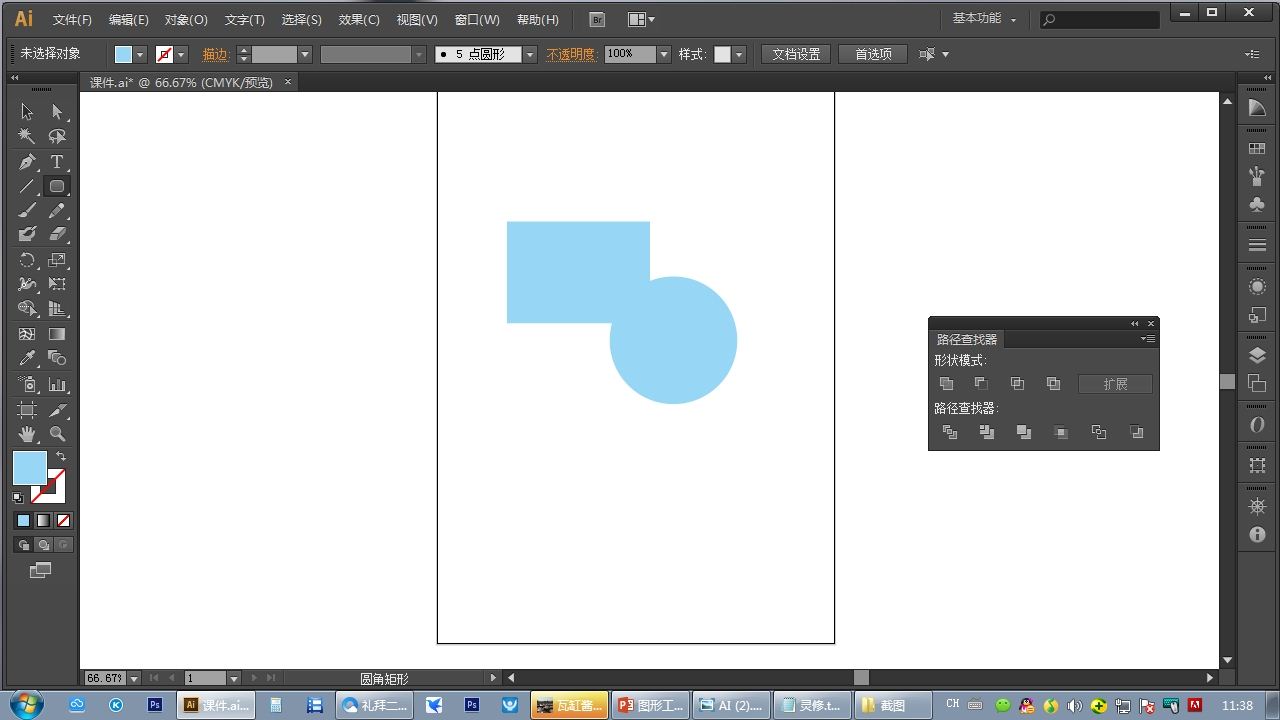The image size is (1280, 720).
Task: Open the 对象(O) menu
Action: click(x=186, y=20)
